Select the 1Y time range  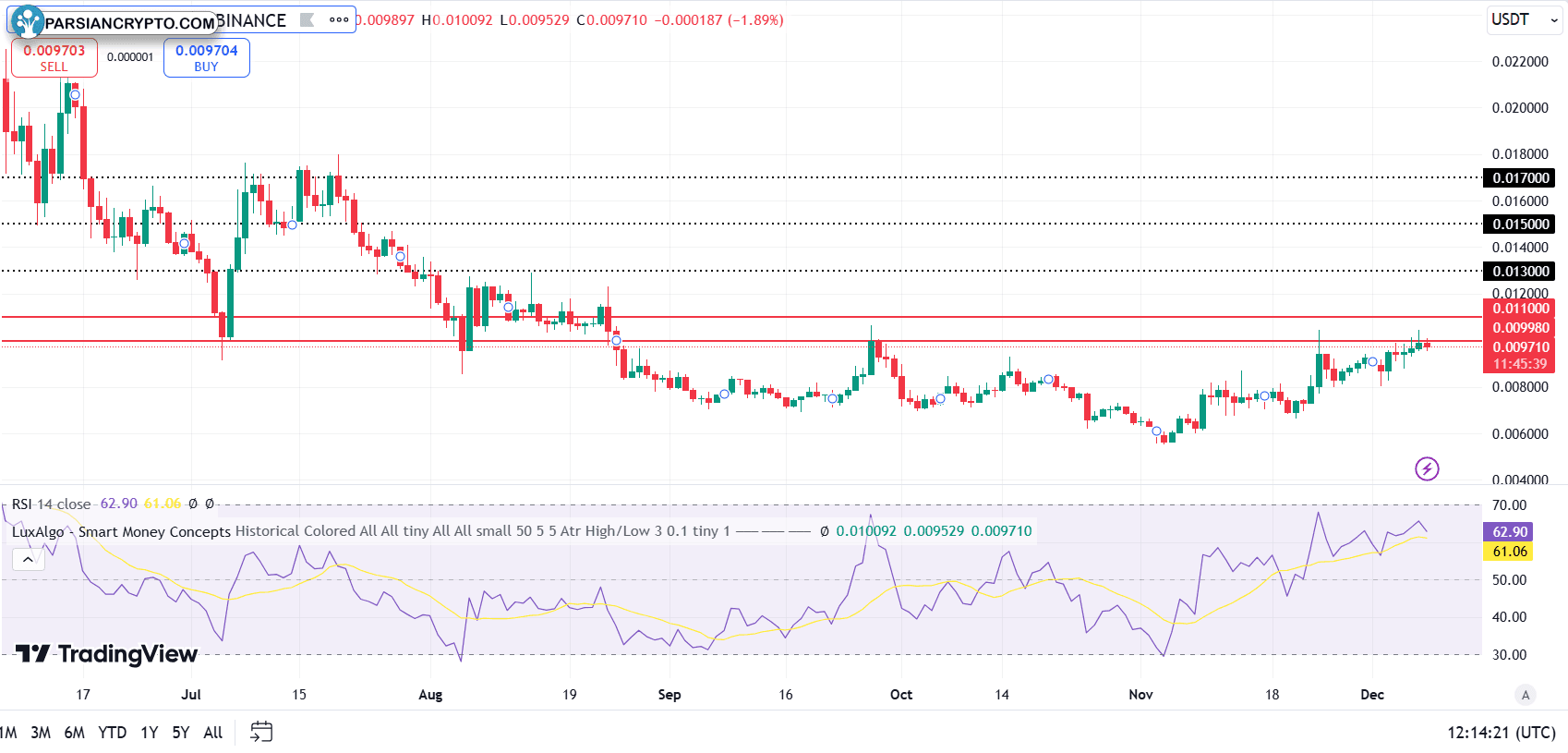click(150, 733)
